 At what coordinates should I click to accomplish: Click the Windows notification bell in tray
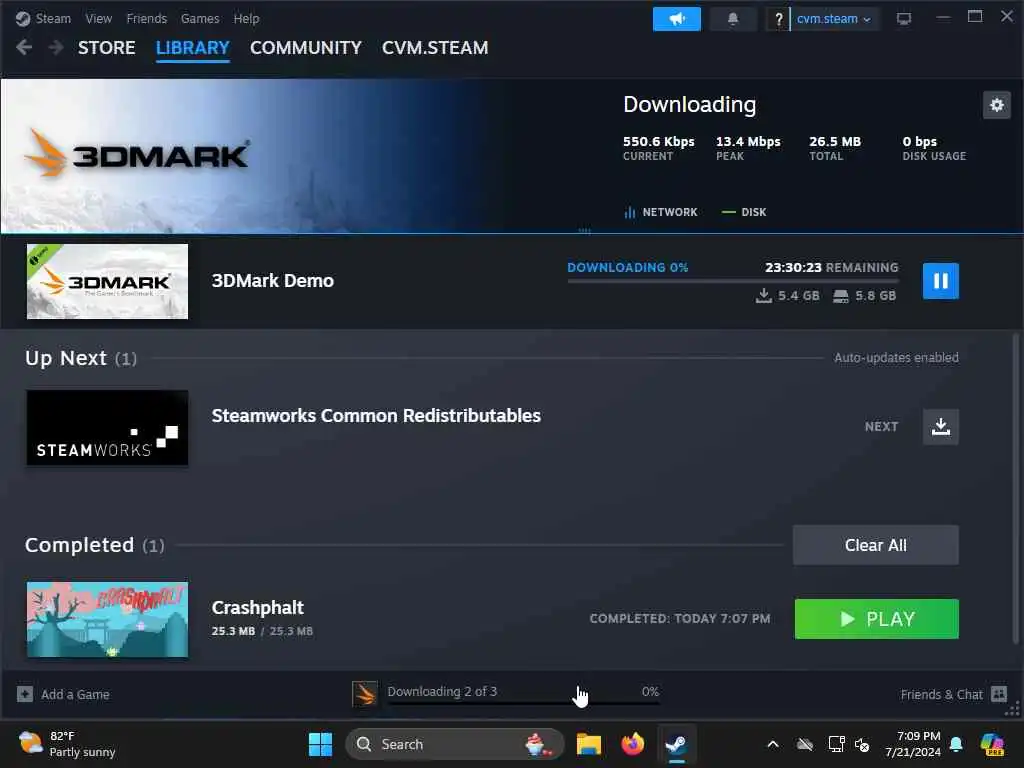(x=956, y=744)
